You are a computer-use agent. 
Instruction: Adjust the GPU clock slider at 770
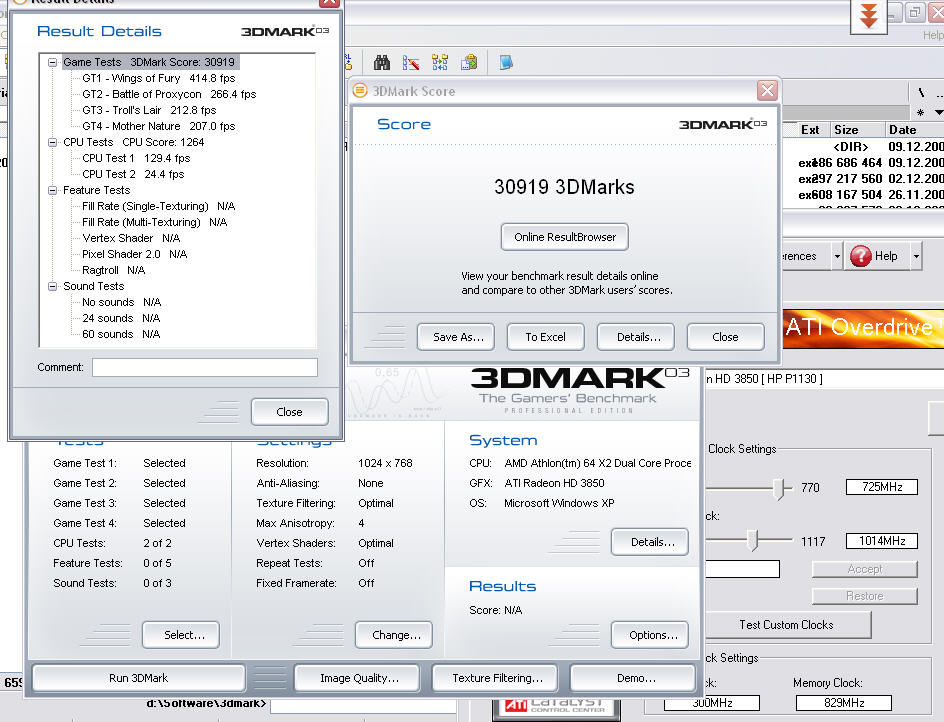pos(779,488)
